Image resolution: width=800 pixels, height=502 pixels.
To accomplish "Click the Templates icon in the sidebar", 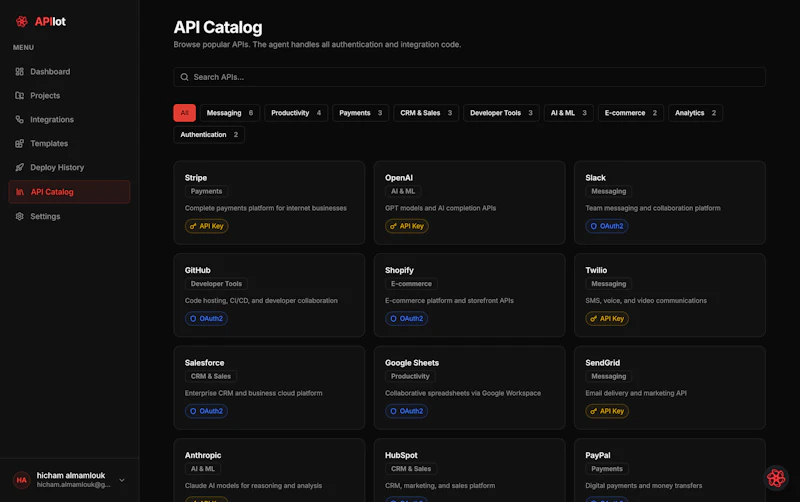I will (x=19, y=143).
